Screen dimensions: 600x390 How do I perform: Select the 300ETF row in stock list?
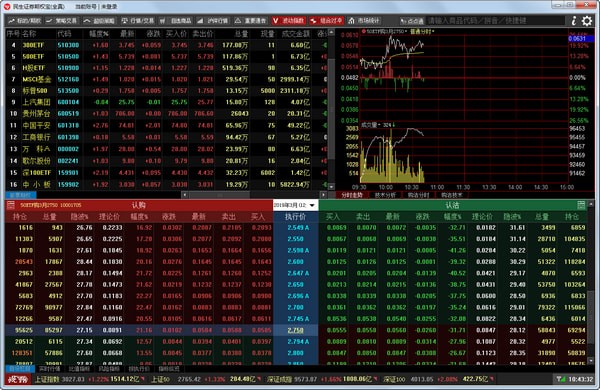[166, 45]
